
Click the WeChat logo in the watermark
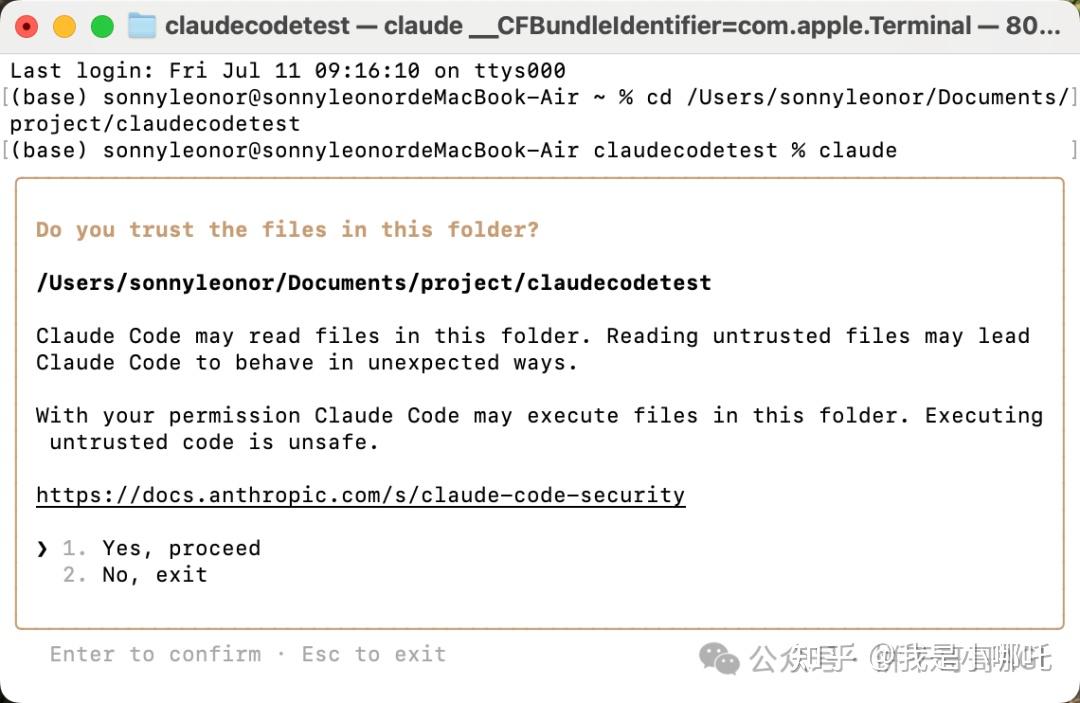719,657
